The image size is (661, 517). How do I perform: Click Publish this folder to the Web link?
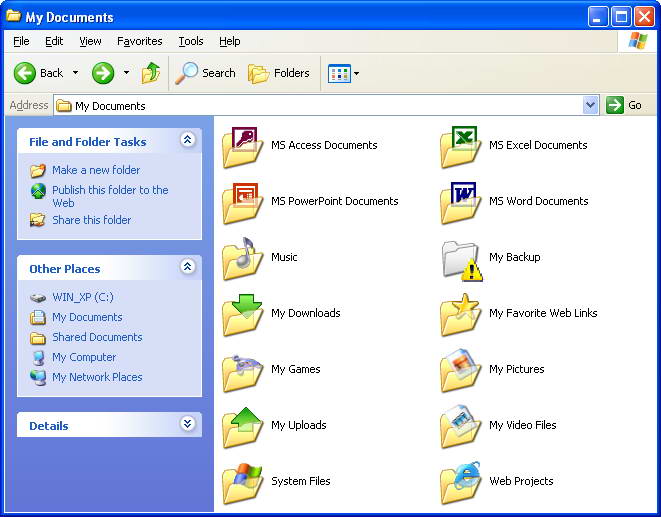coord(110,197)
